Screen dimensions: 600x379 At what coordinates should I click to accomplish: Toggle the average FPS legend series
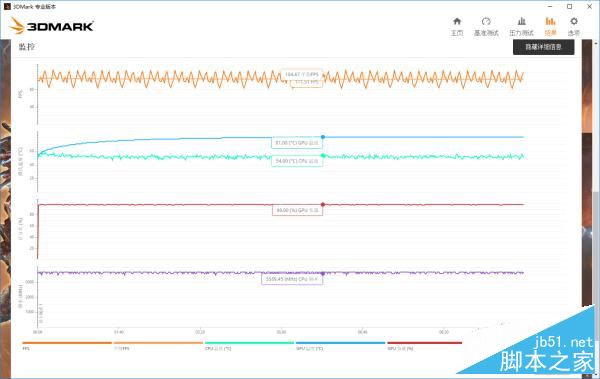tap(158, 345)
